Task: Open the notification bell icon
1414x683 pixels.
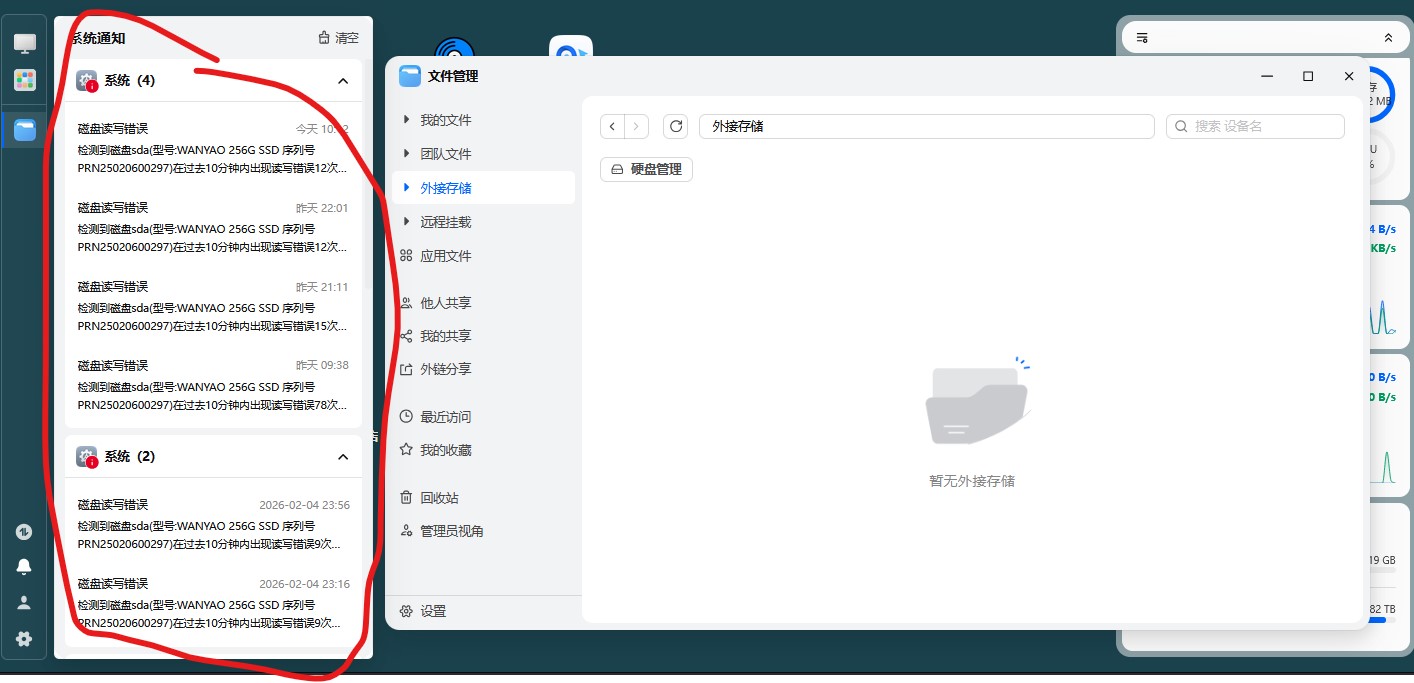Action: (x=25, y=567)
